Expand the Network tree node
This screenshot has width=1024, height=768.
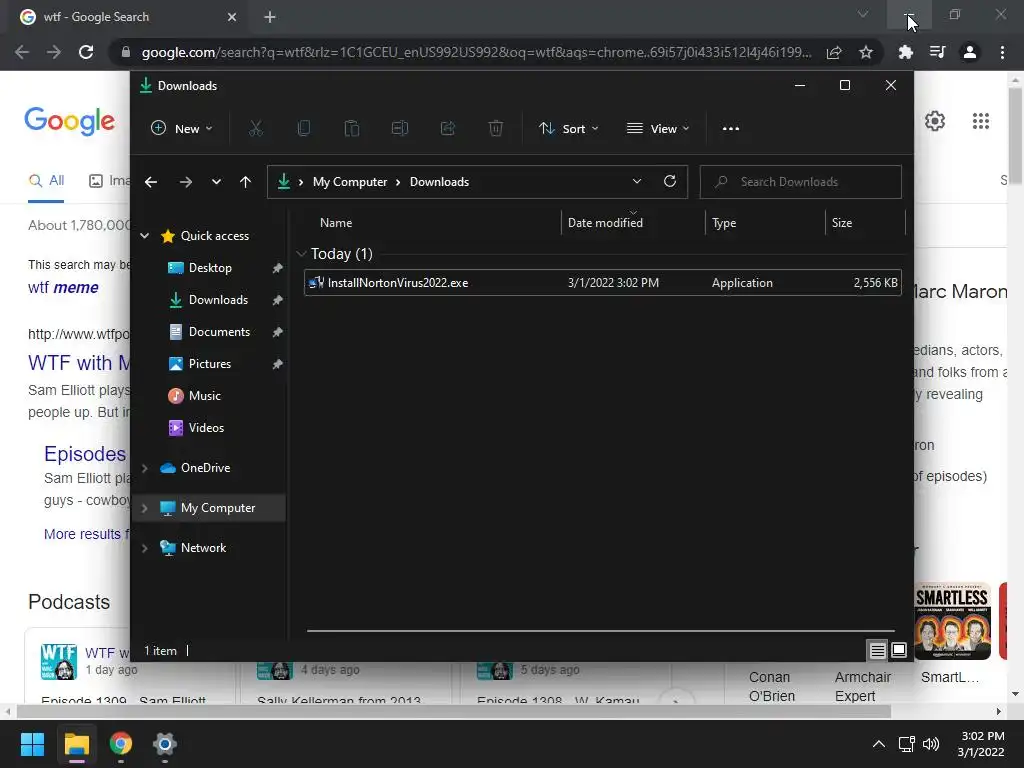coord(145,548)
